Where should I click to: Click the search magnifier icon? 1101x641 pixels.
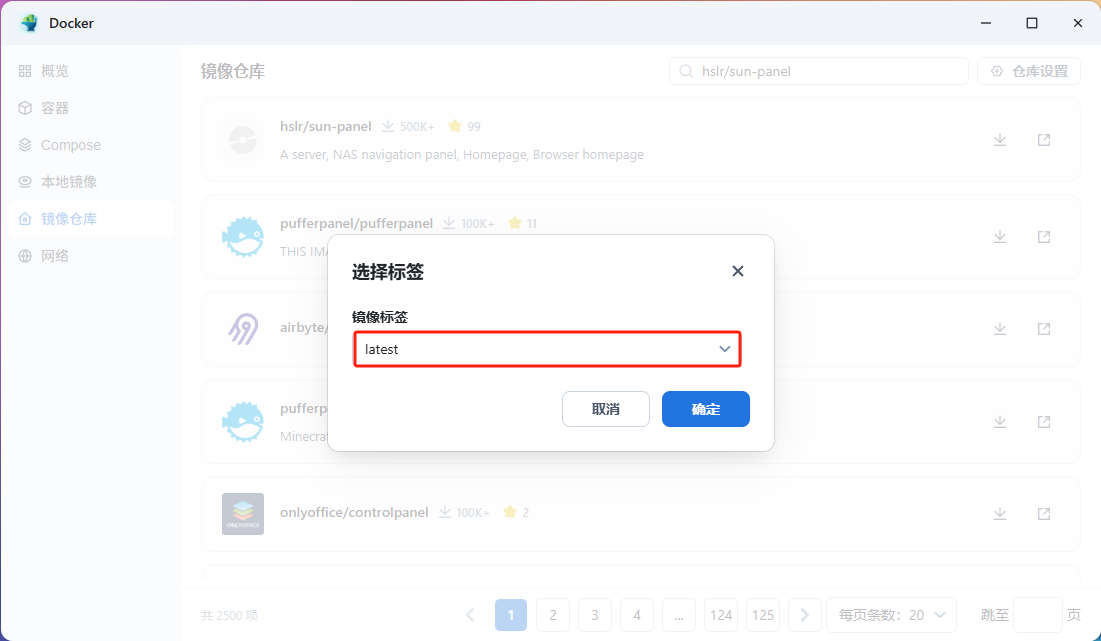point(686,71)
